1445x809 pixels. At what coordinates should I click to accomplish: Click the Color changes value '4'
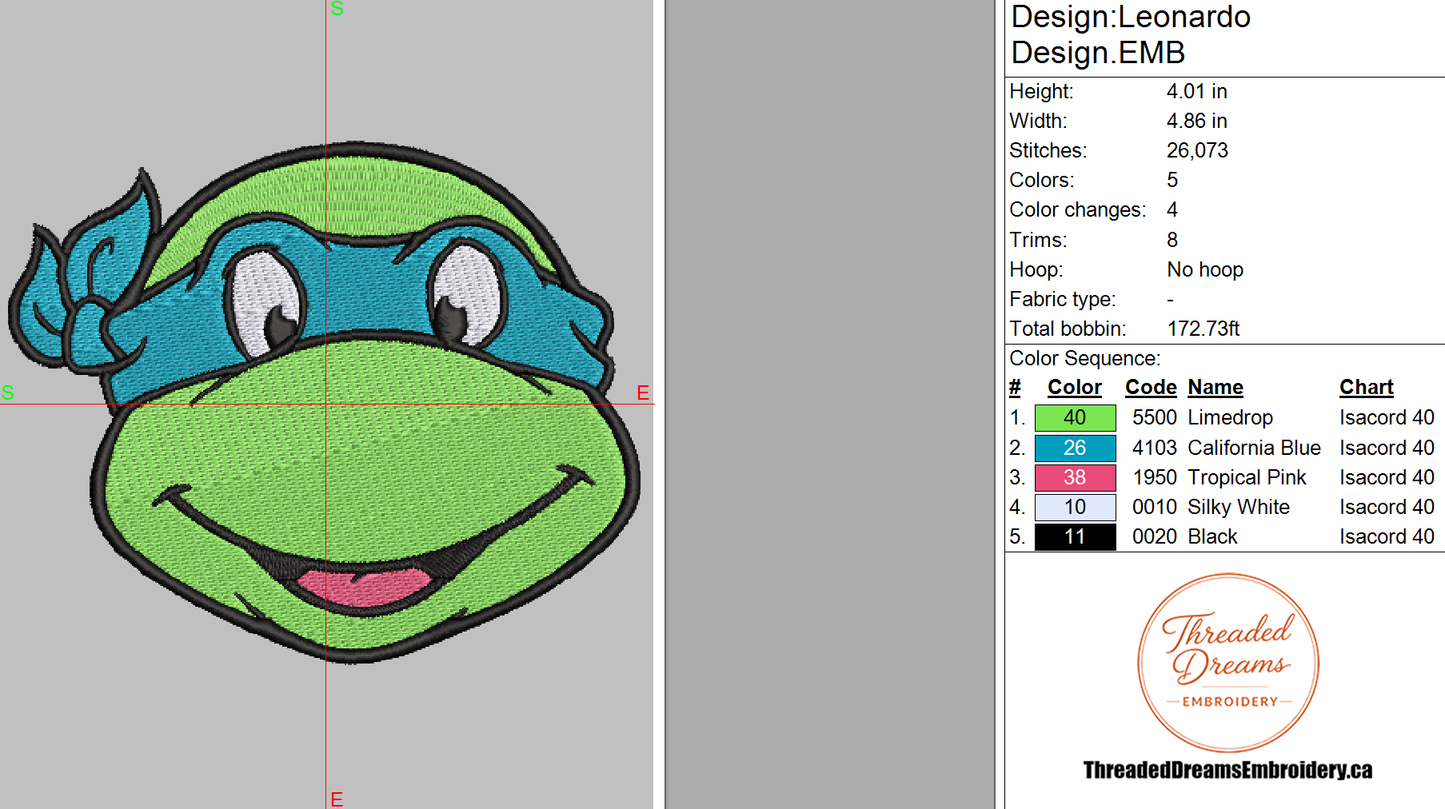1172,210
